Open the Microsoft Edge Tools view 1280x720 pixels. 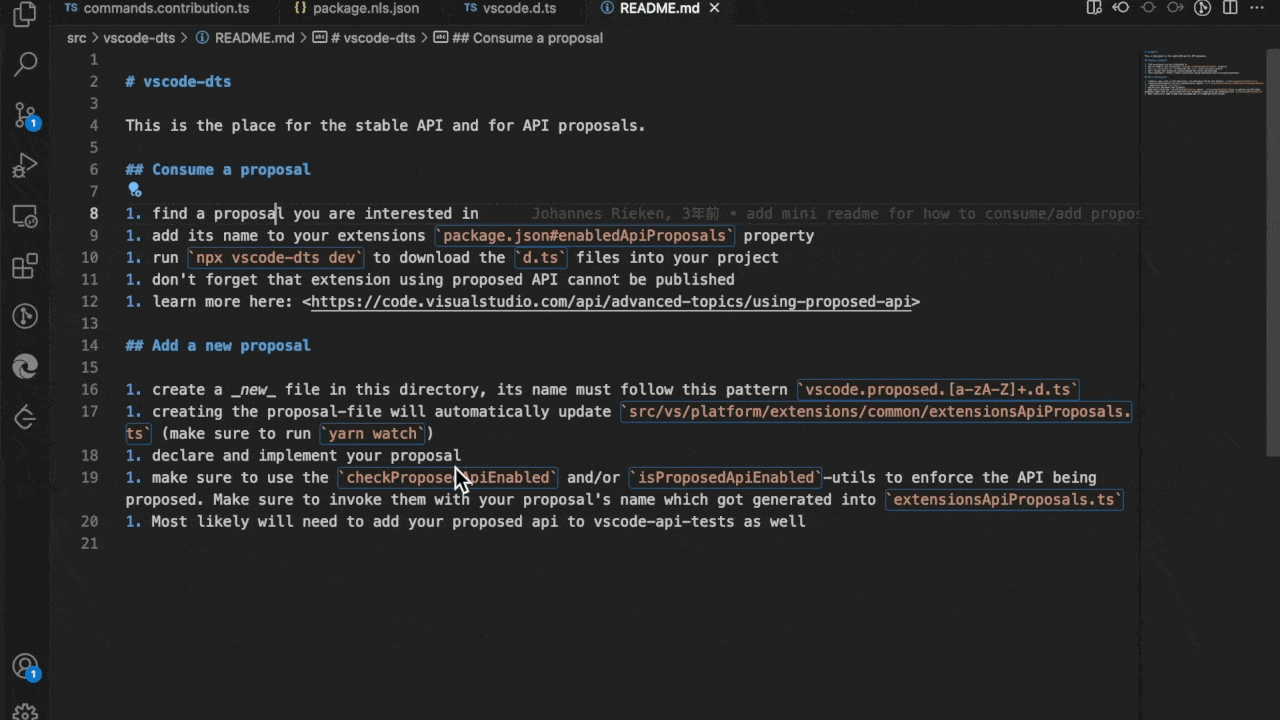click(x=25, y=367)
